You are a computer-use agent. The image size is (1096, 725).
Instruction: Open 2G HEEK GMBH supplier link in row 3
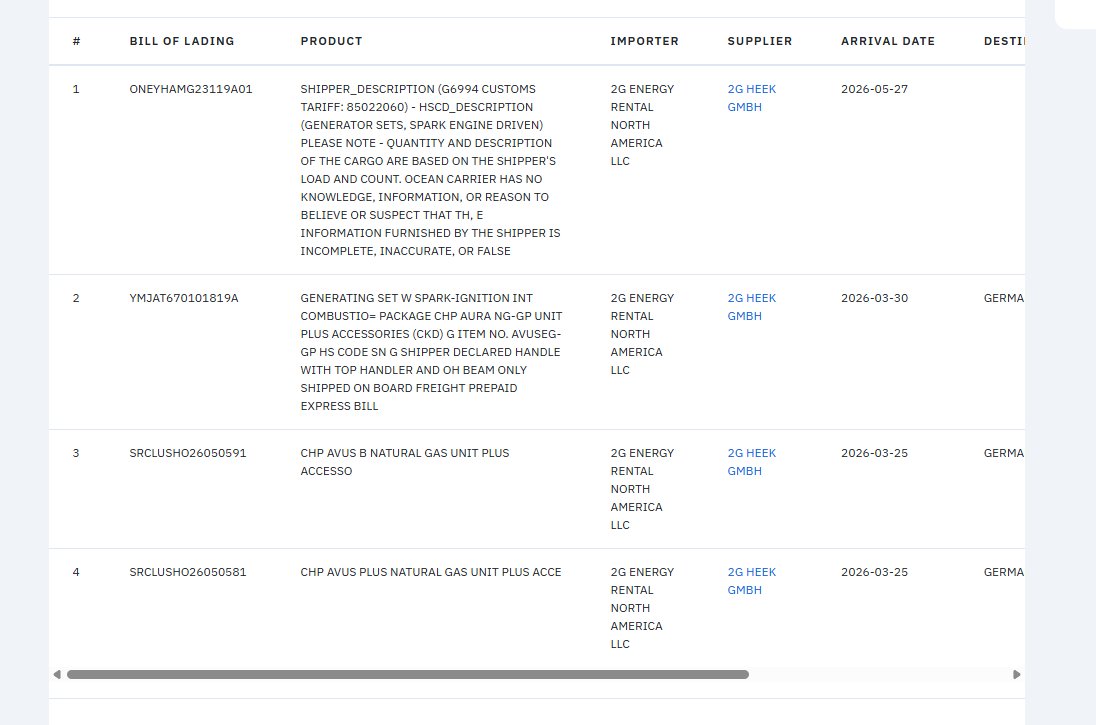click(x=751, y=462)
